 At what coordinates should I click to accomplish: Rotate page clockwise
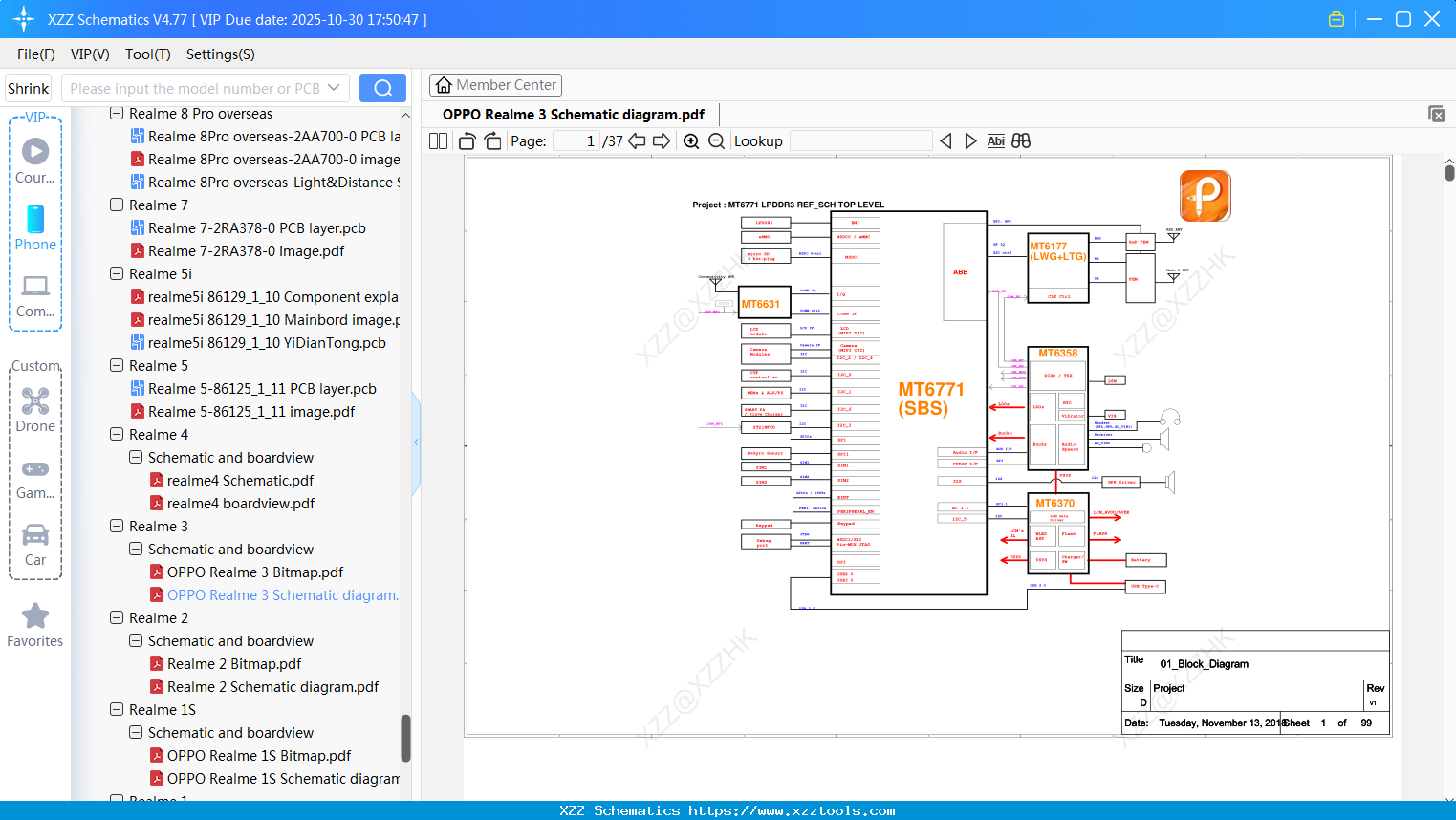pyautogui.click(x=492, y=141)
